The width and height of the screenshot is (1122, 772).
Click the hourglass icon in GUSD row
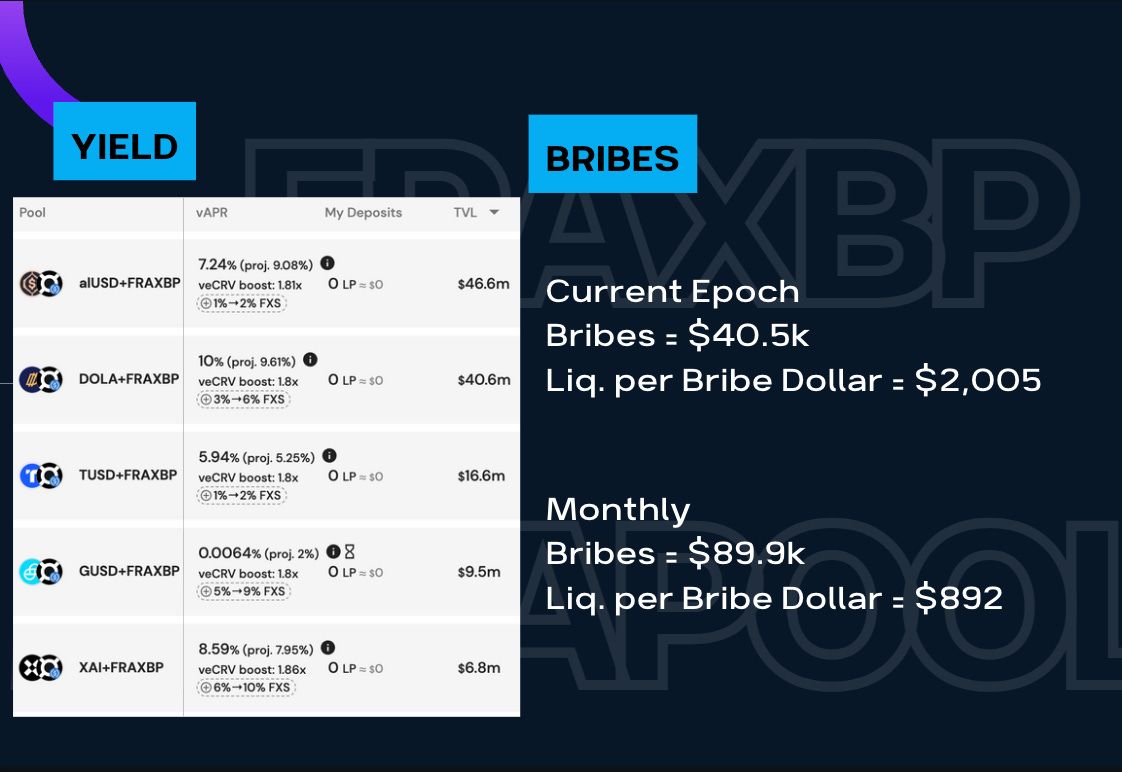349,552
